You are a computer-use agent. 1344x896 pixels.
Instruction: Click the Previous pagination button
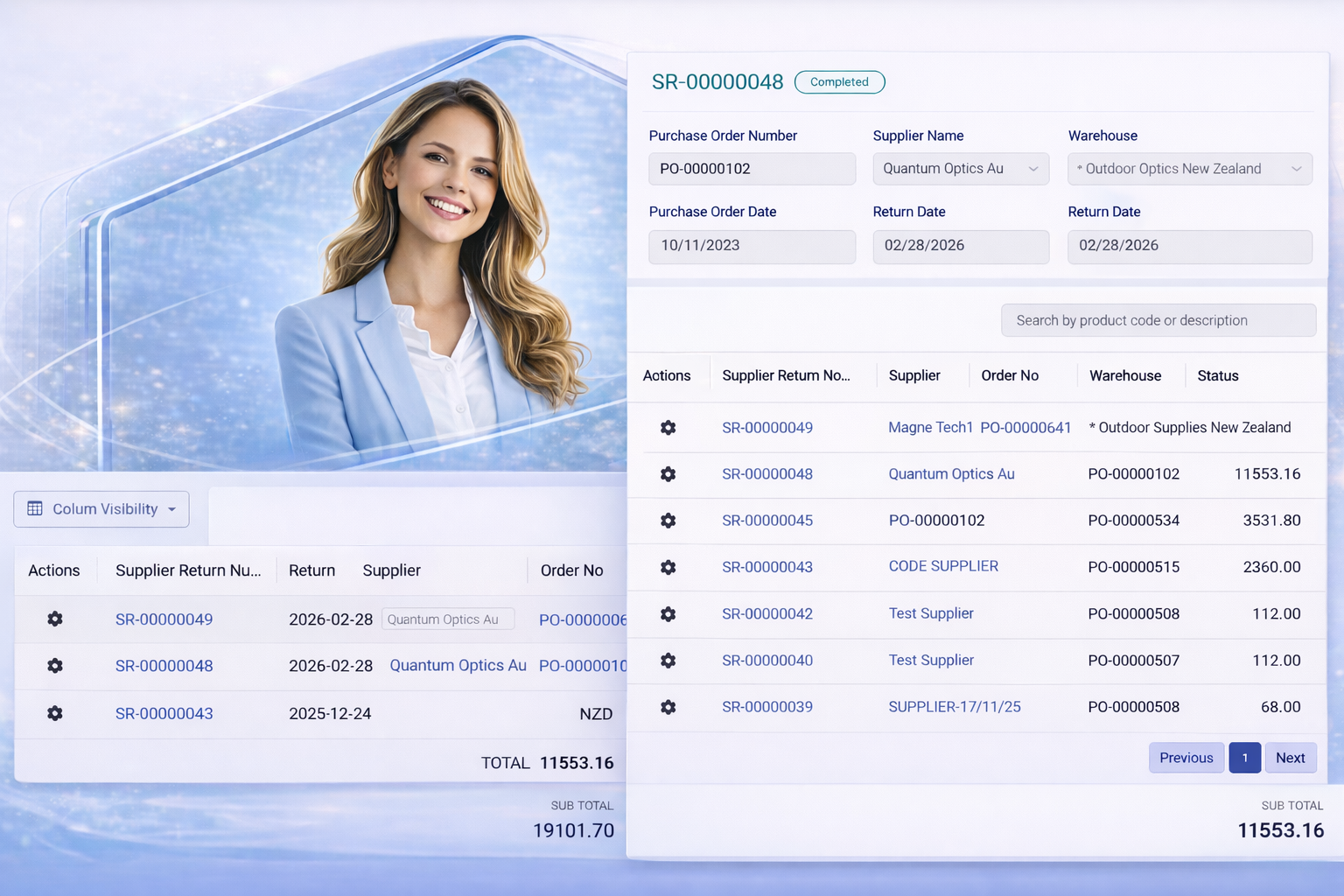[x=1186, y=758]
